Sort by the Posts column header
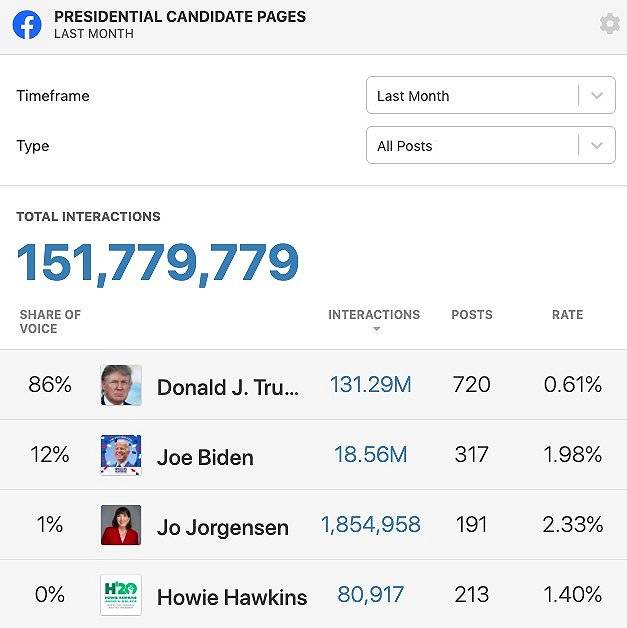 point(472,314)
